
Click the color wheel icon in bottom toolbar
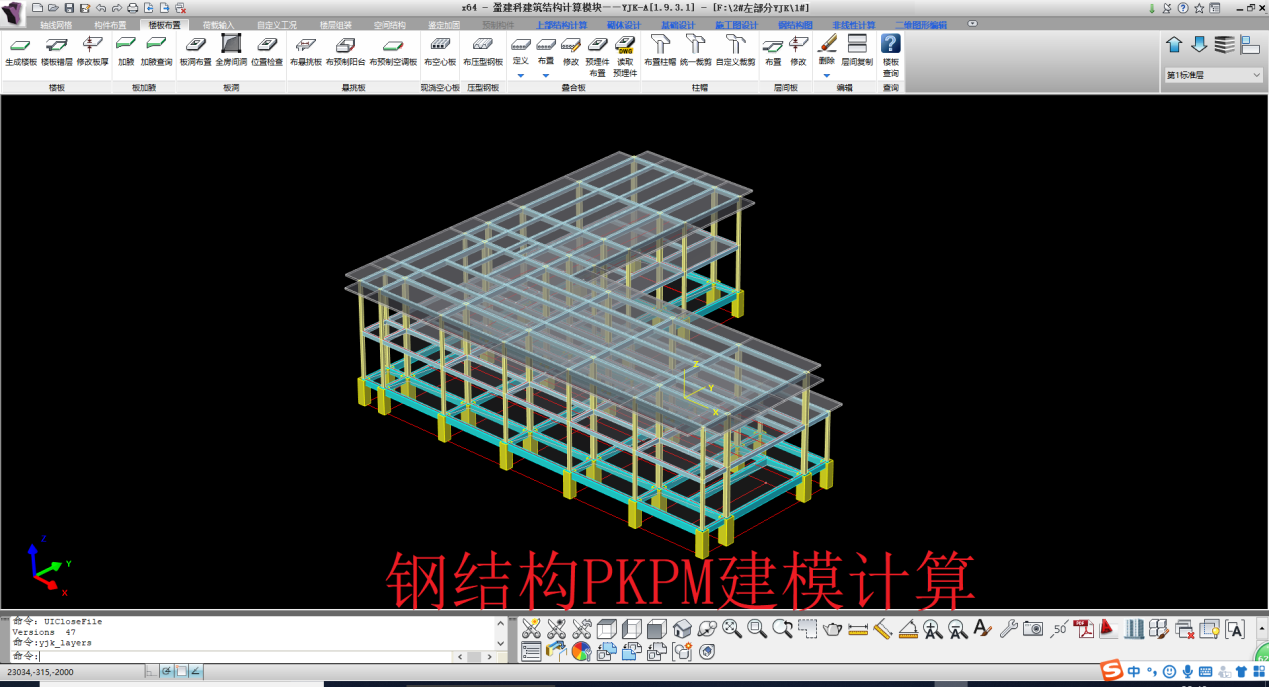coord(581,652)
